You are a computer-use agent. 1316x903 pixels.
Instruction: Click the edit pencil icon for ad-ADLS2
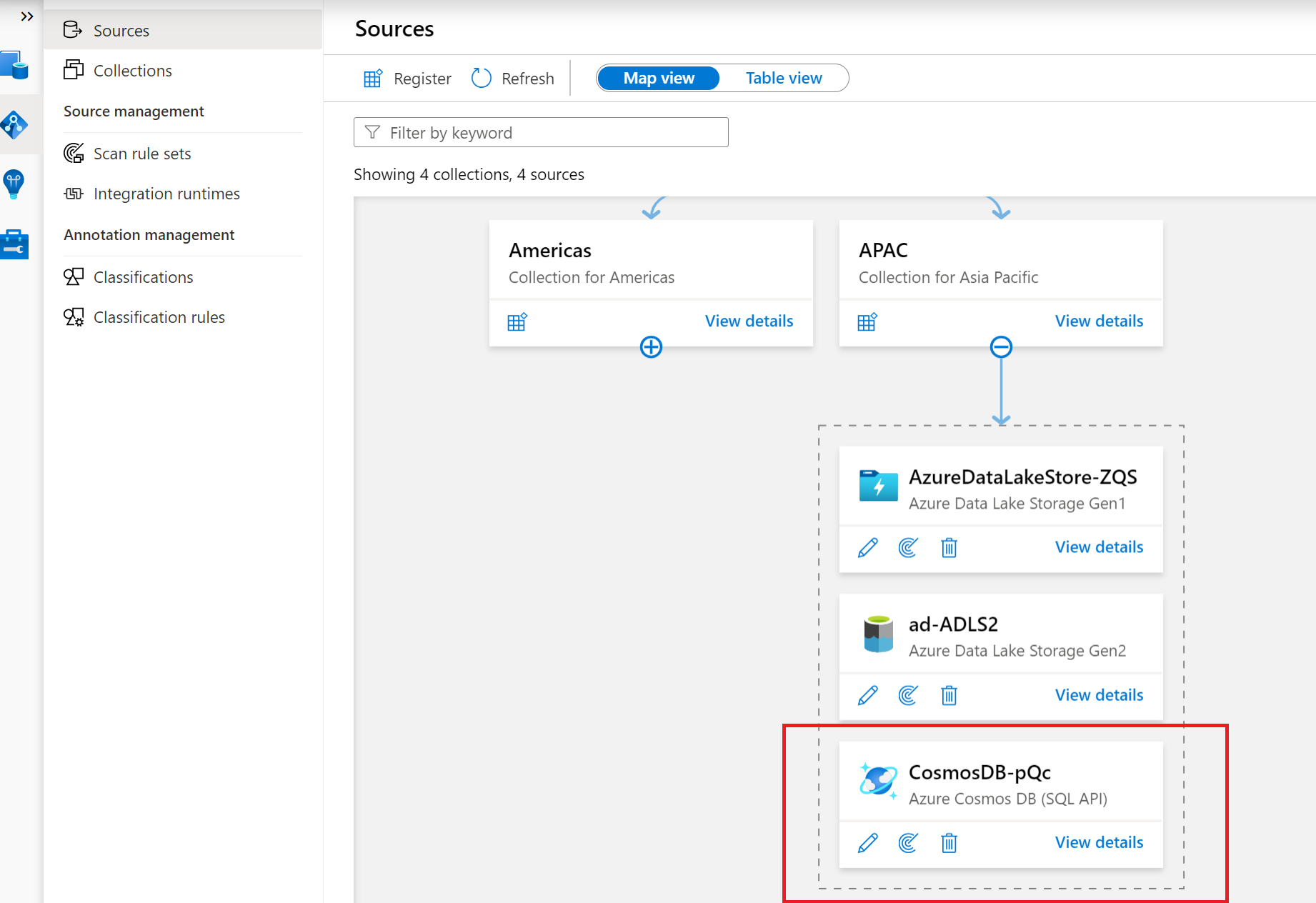point(867,695)
